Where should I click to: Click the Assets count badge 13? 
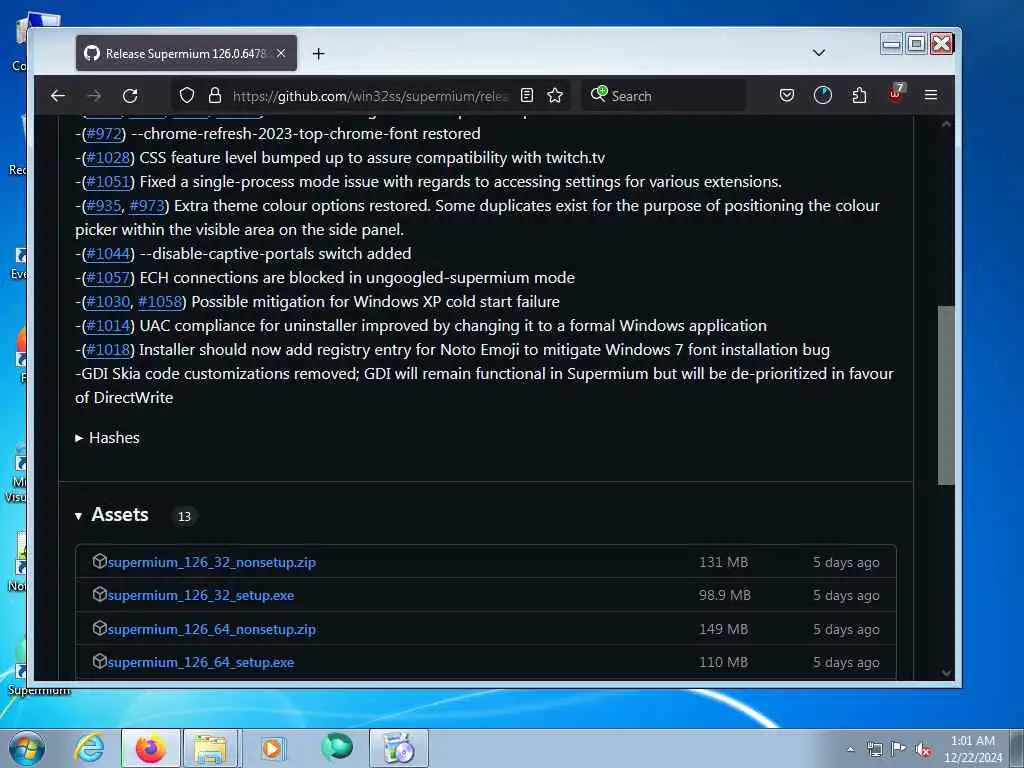tap(185, 517)
